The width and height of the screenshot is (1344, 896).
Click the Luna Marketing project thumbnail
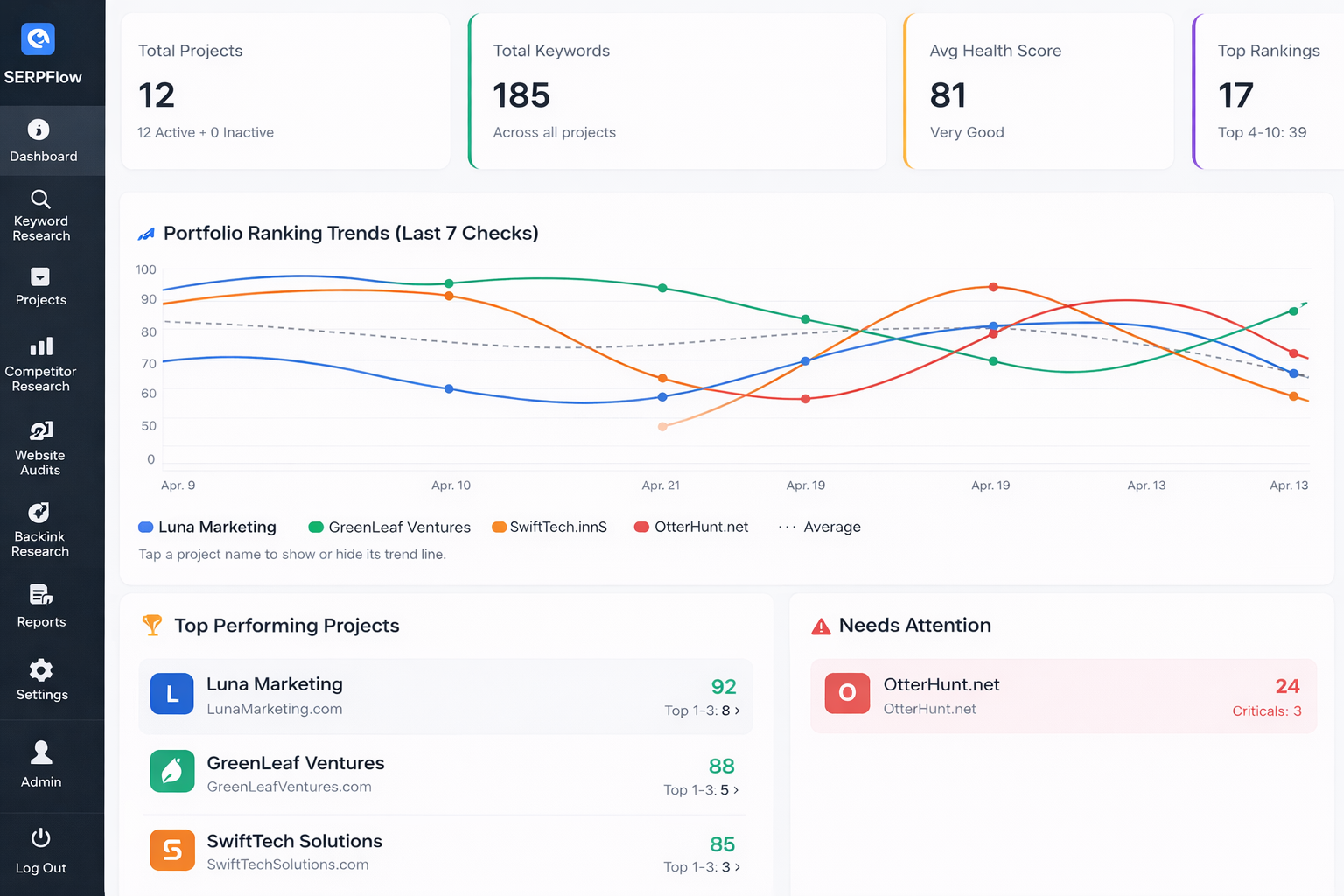[x=171, y=693]
